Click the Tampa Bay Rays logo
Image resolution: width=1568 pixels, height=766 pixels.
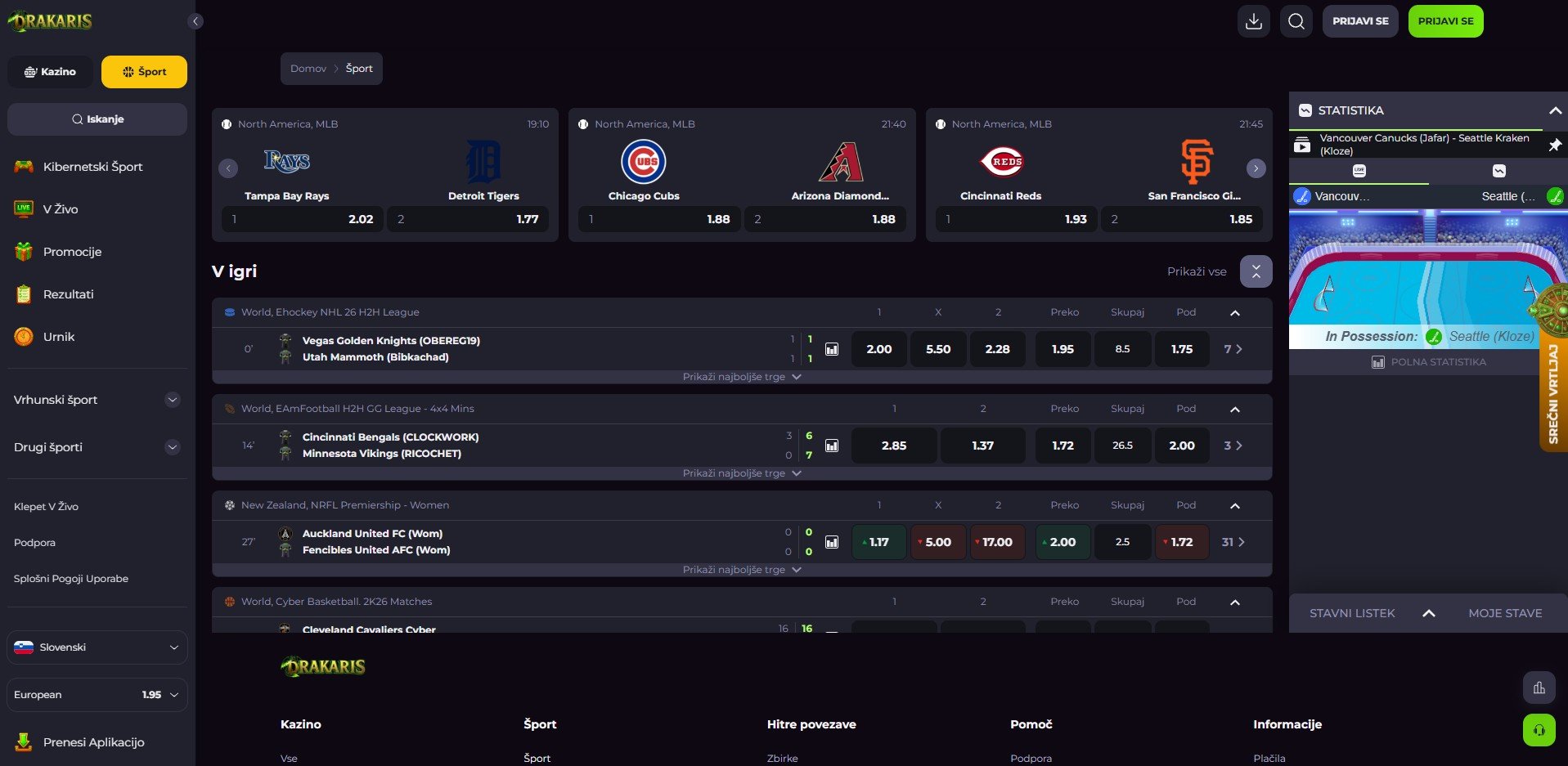[x=287, y=161]
